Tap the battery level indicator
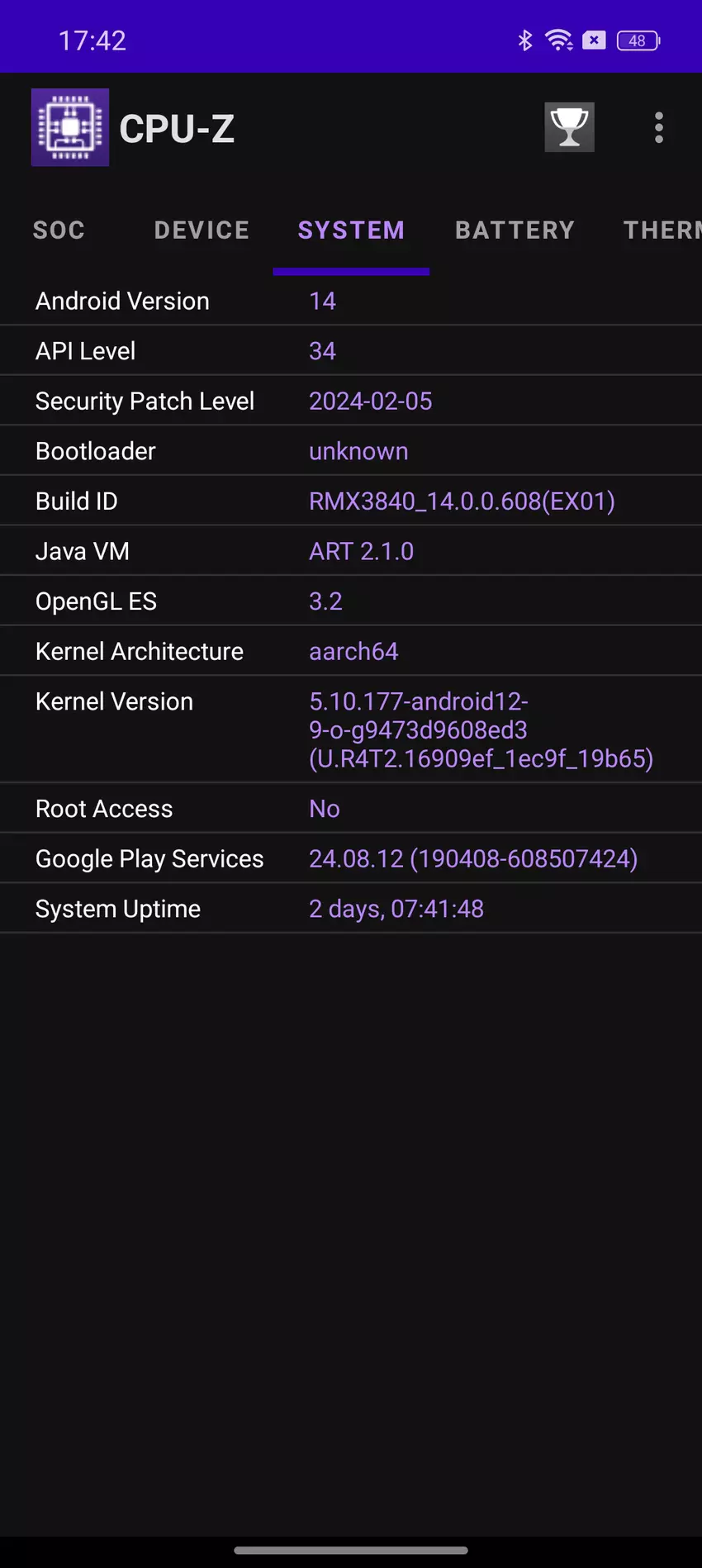702x1568 pixels. point(638,40)
